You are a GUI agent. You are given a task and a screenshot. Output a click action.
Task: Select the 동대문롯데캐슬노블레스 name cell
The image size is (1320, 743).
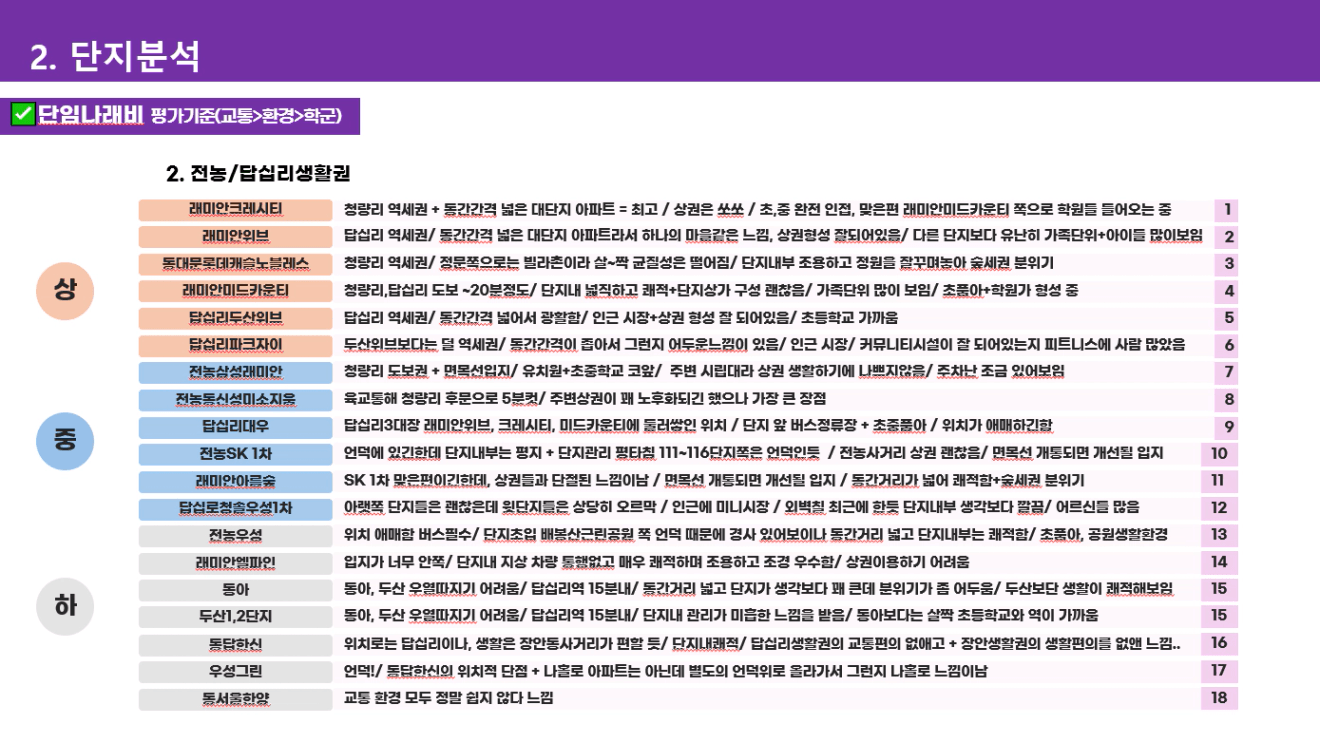coord(235,264)
